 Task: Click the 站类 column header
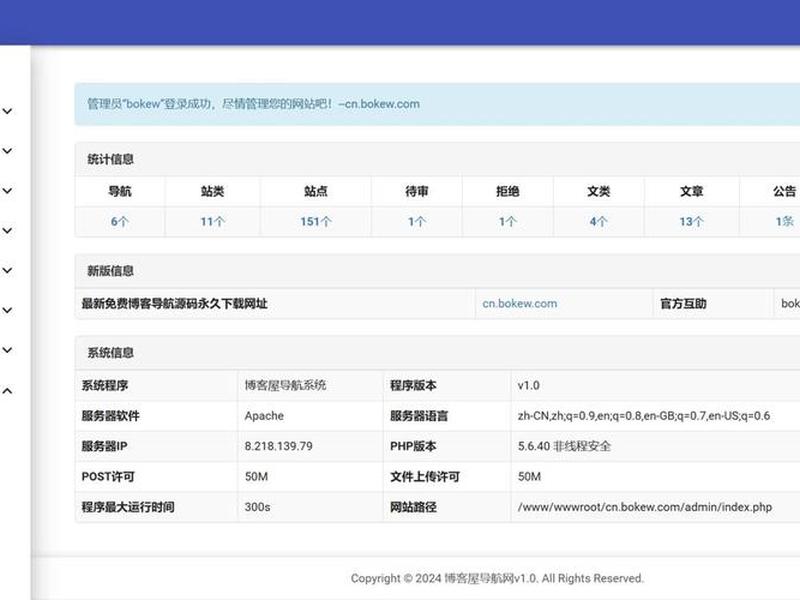(212, 191)
